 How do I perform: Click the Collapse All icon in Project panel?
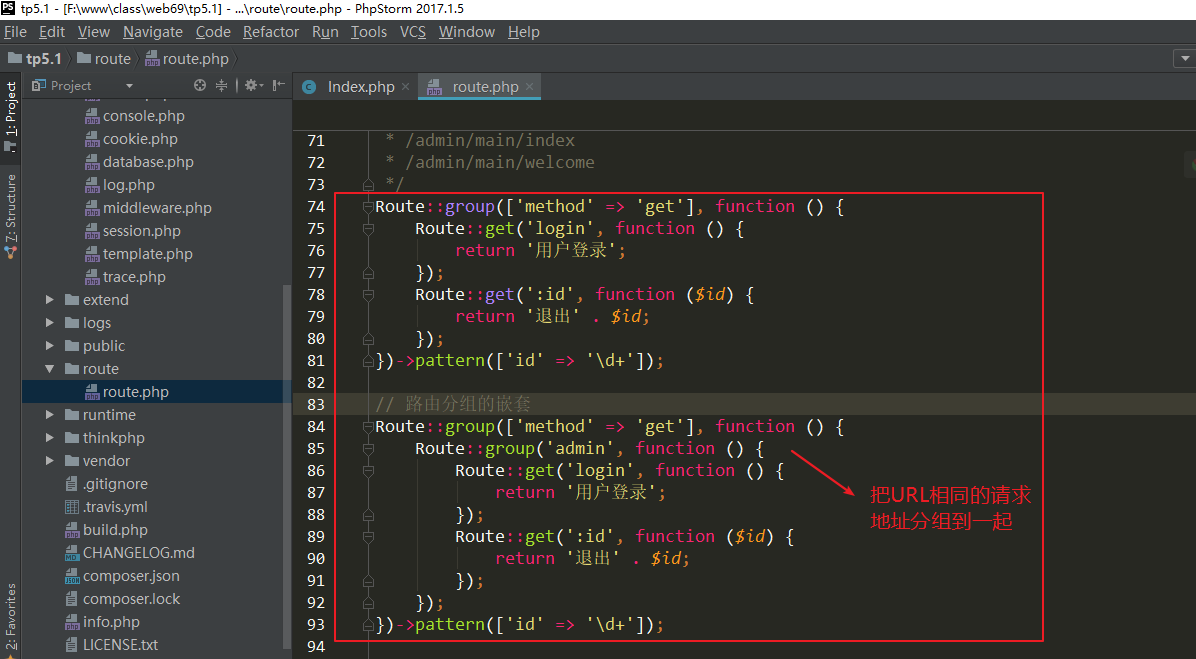coord(221,85)
